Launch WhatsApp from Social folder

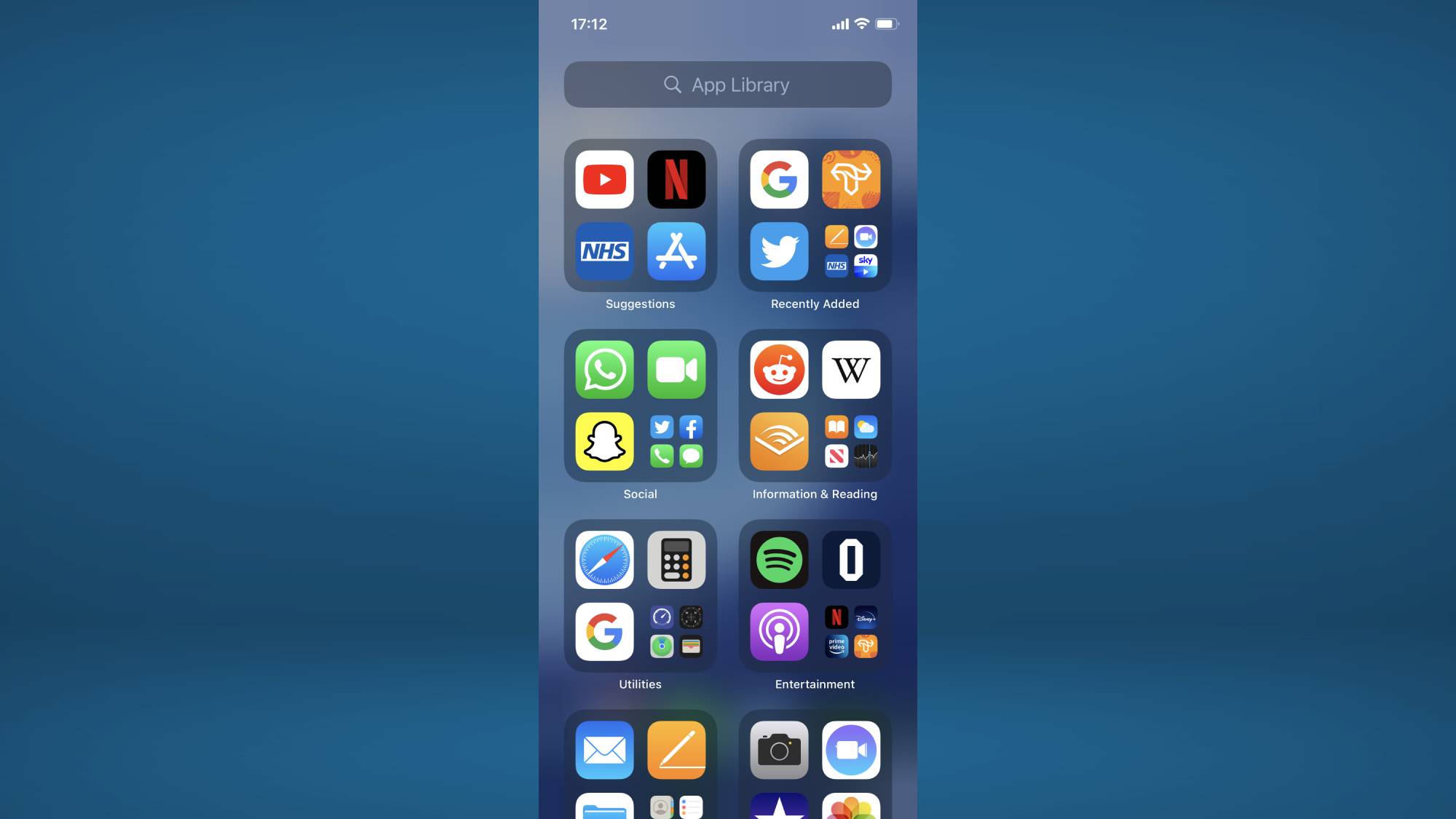[604, 369]
